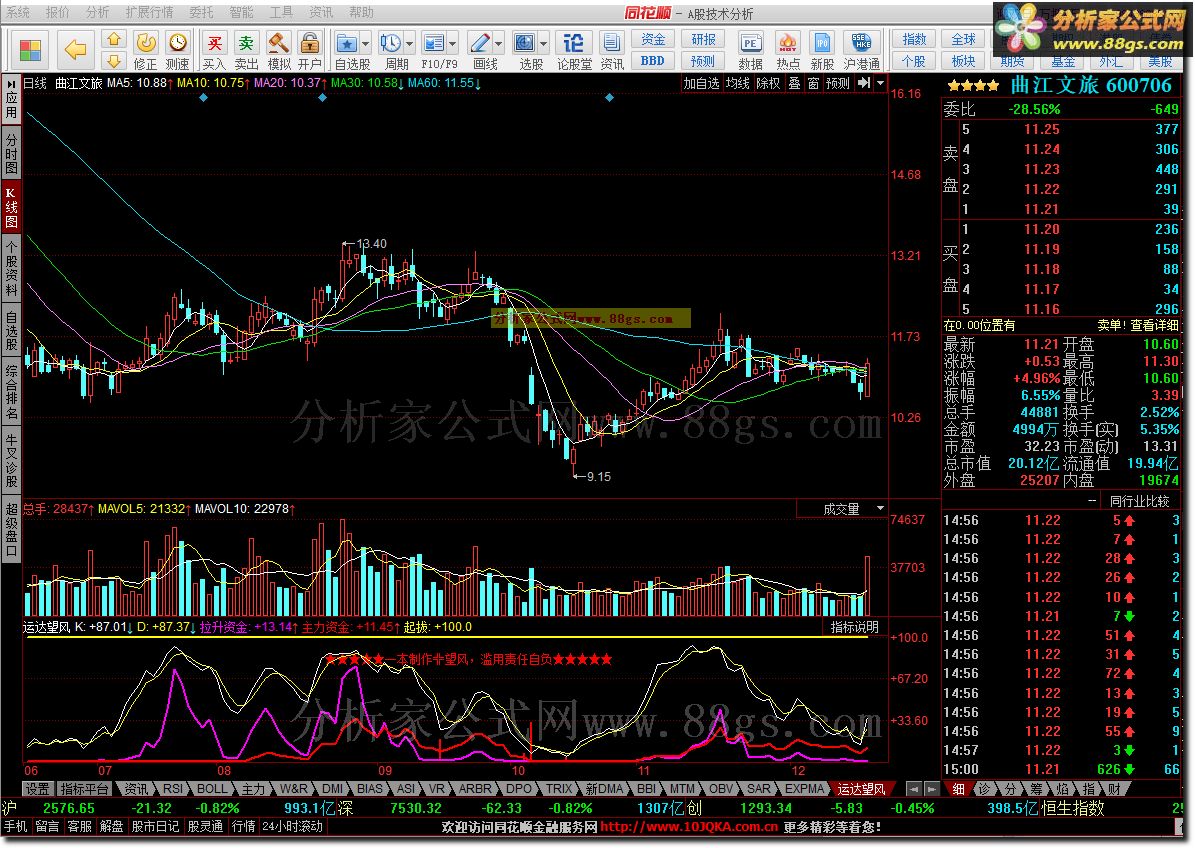This screenshot has width=1195, height=848.
Task: Toggle the 除权 ex-rights adjustment
Action: point(768,83)
